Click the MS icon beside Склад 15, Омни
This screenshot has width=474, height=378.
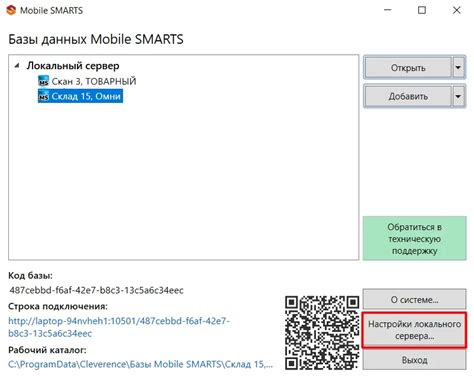coord(44,96)
